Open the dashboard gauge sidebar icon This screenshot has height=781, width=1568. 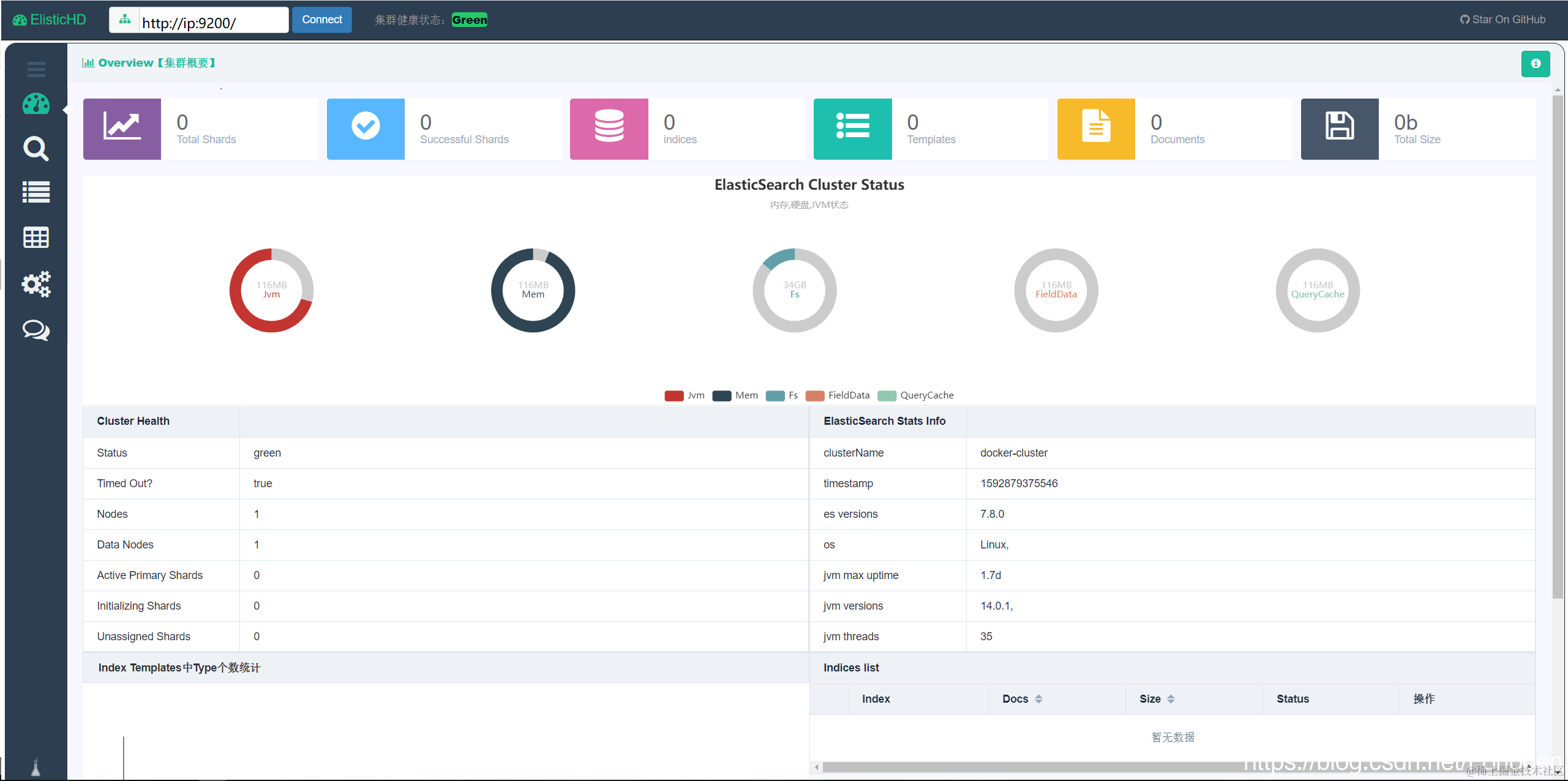(x=36, y=104)
